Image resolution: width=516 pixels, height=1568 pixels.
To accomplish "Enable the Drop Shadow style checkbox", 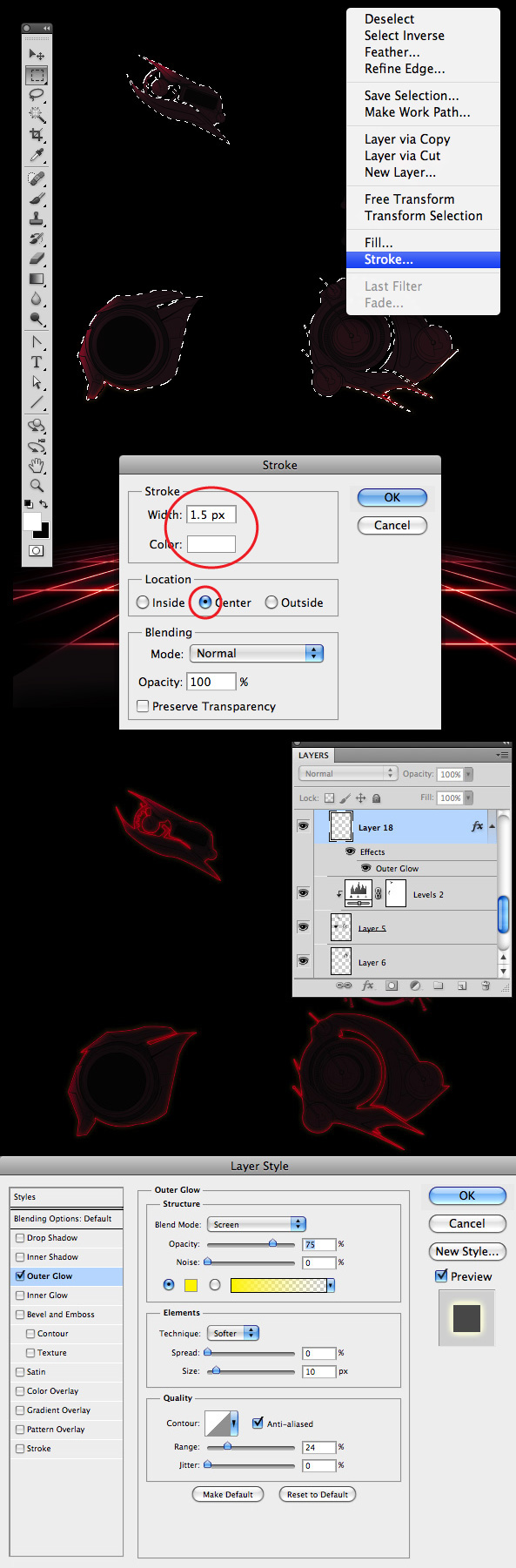I will 20,1237.
